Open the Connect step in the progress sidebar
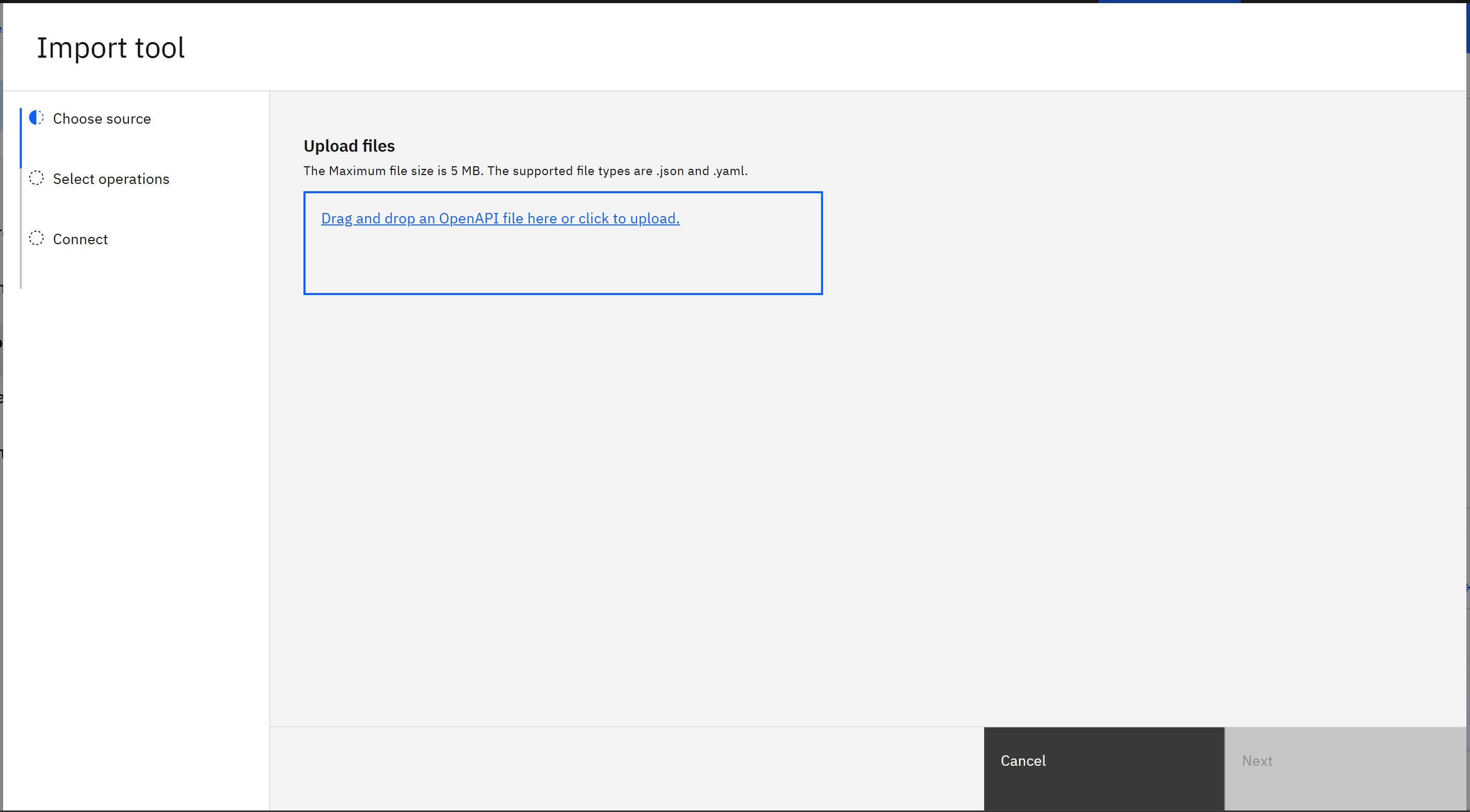The width and height of the screenshot is (1470, 812). [80, 238]
